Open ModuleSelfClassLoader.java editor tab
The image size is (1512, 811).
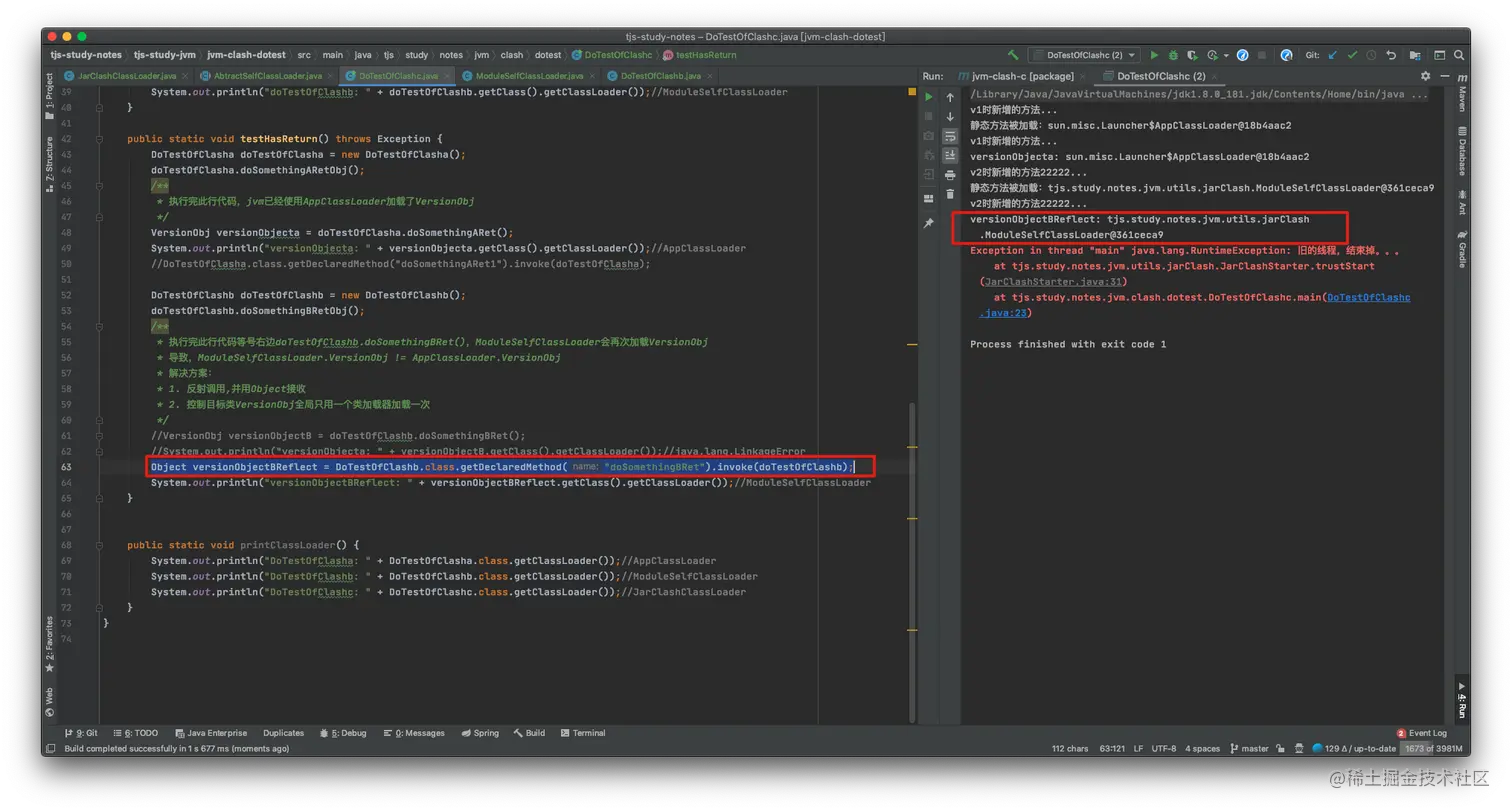529,76
